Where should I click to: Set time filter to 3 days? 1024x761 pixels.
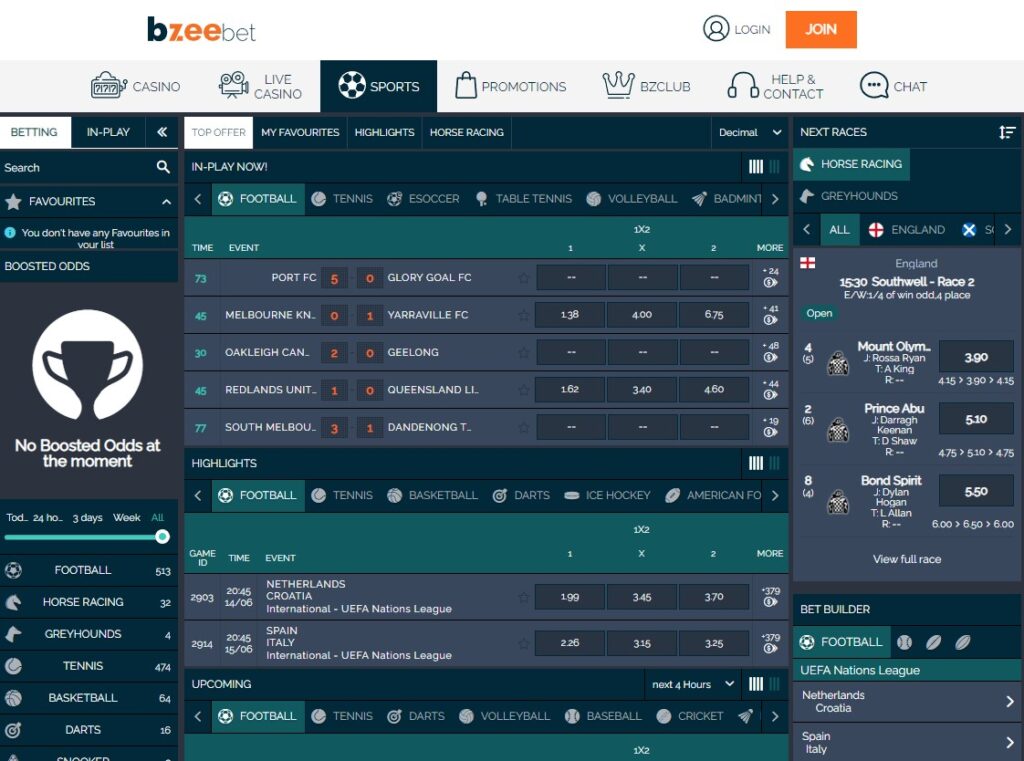tap(88, 518)
